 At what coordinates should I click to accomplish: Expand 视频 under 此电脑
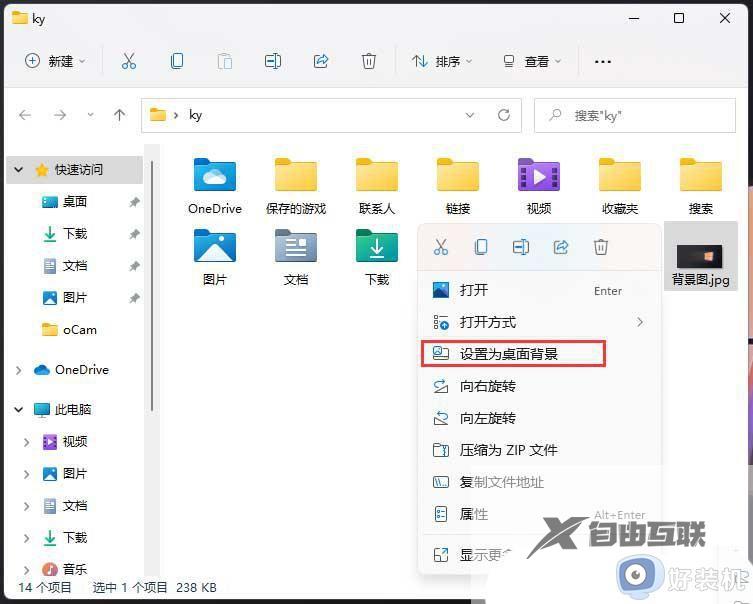pos(27,442)
